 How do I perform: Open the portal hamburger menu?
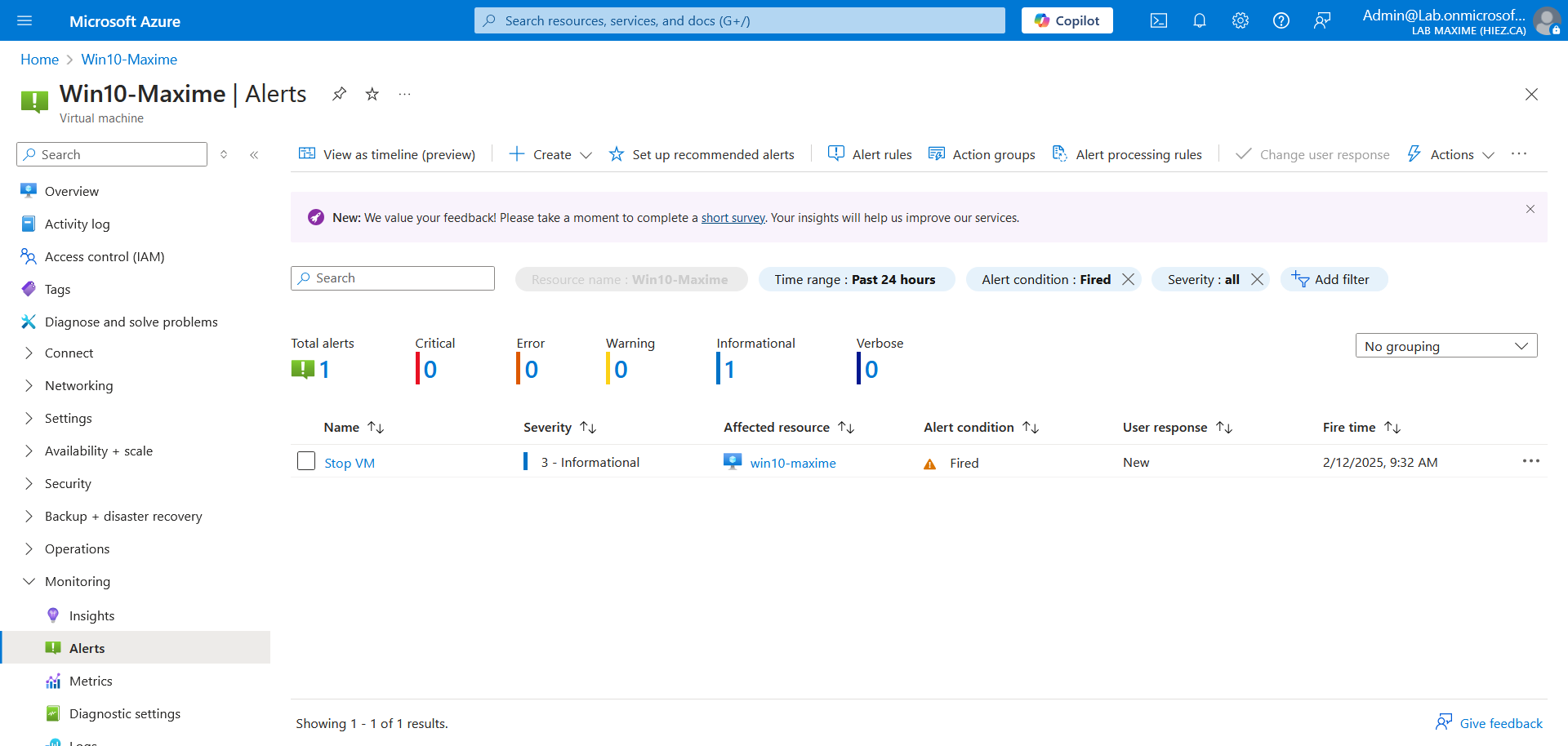(x=24, y=20)
